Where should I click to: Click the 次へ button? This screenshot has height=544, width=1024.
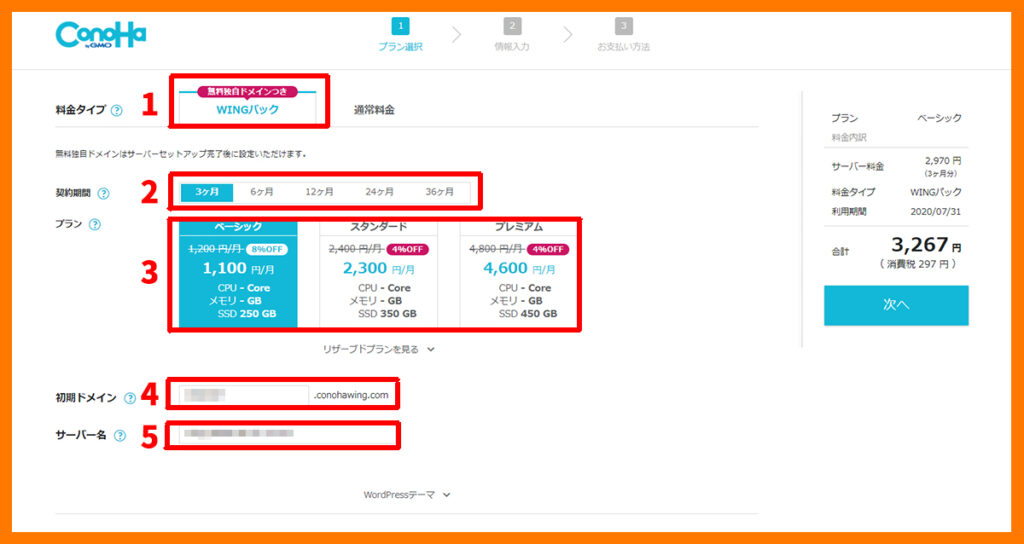pos(896,305)
